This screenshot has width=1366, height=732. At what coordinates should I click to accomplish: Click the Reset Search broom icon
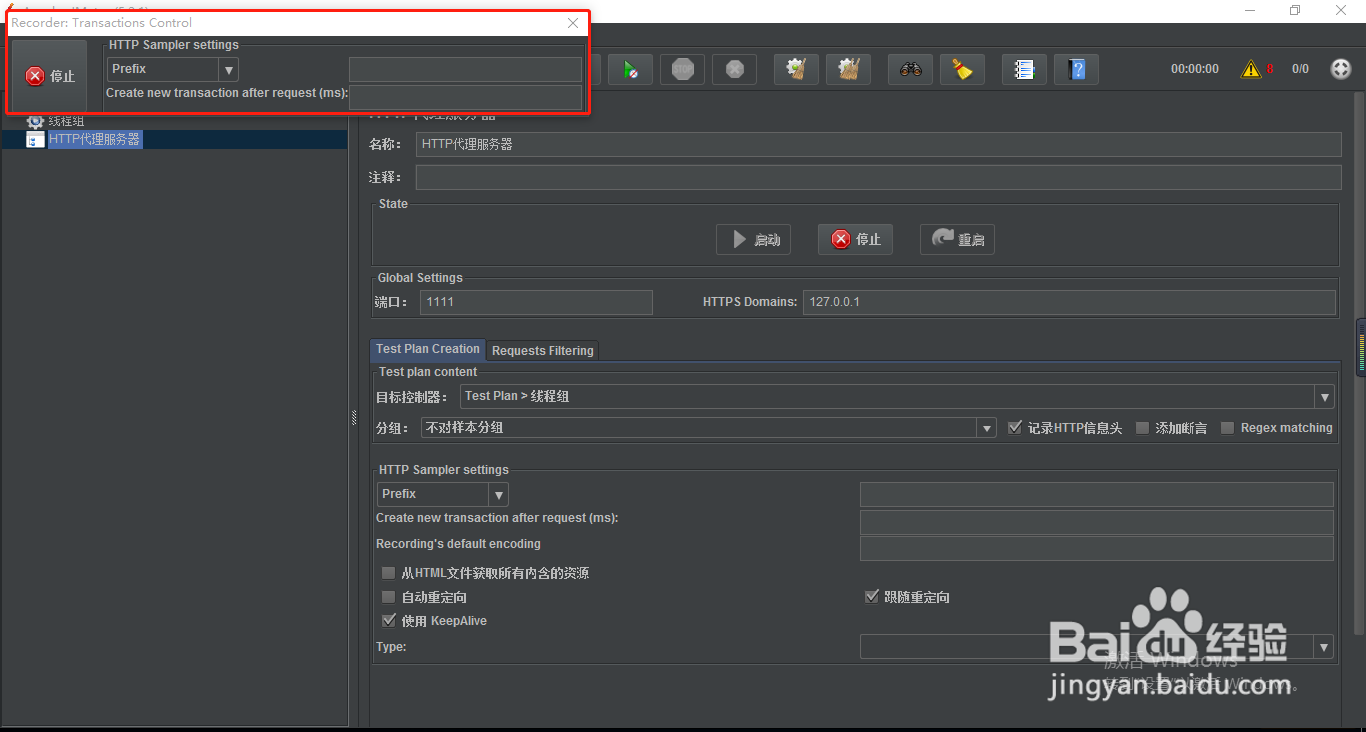(963, 69)
